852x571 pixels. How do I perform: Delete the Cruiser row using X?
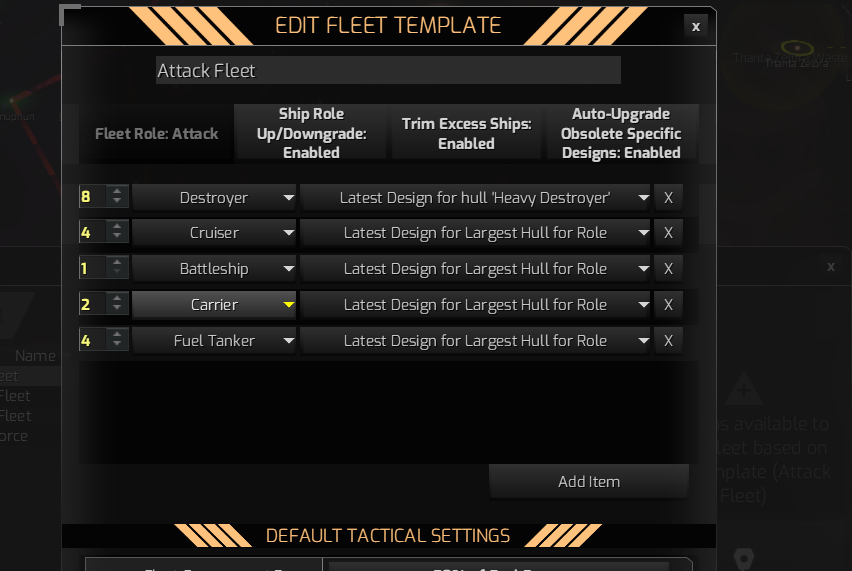pyautogui.click(x=668, y=233)
